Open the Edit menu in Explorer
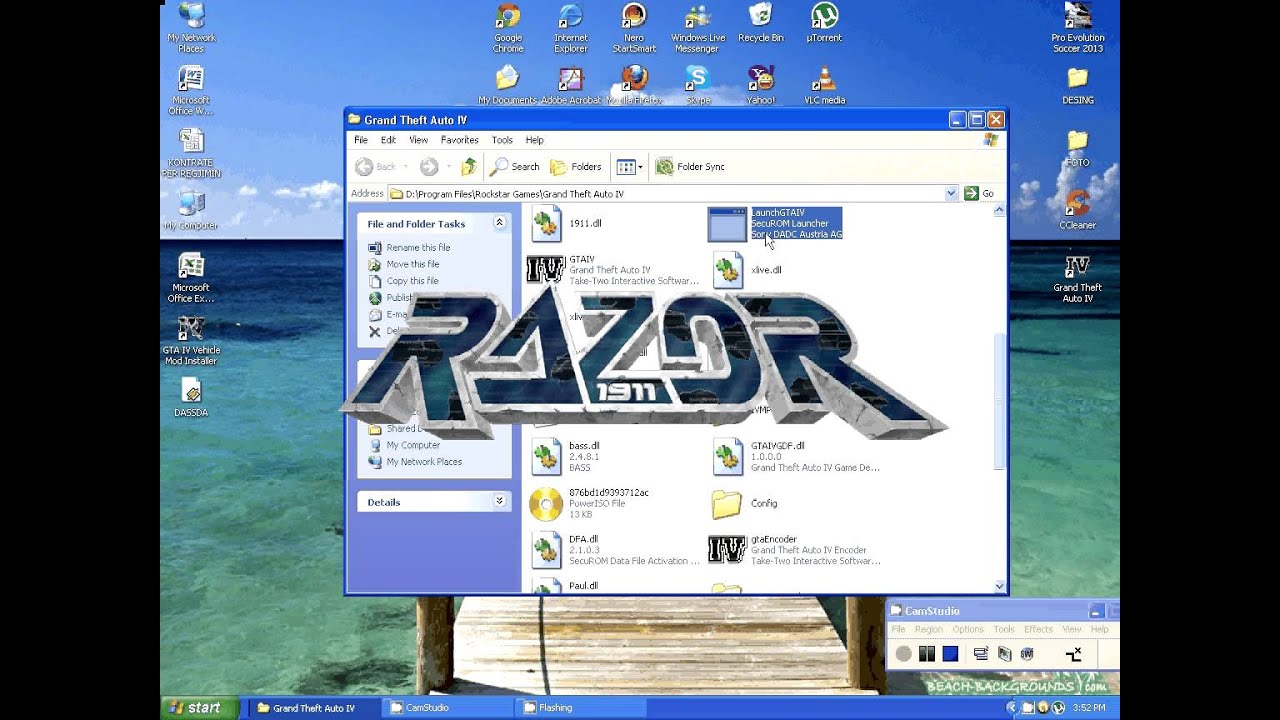The image size is (1280, 720). tap(388, 140)
